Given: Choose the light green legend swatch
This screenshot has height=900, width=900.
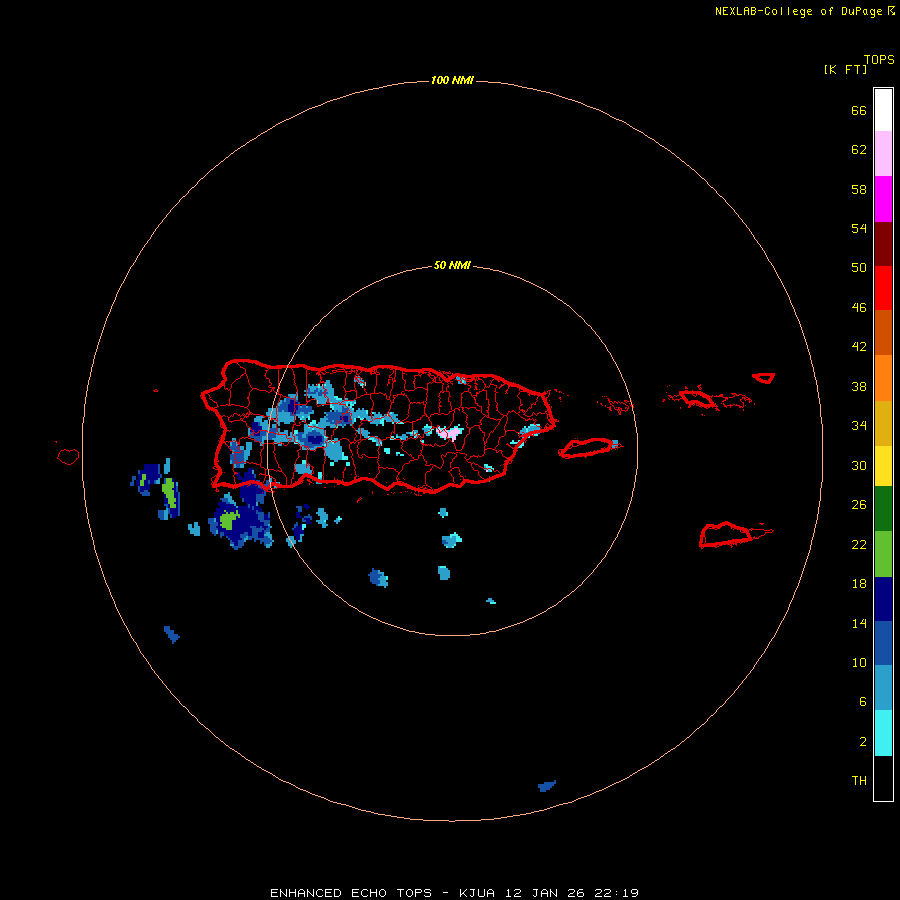Looking at the screenshot, I should (883, 554).
